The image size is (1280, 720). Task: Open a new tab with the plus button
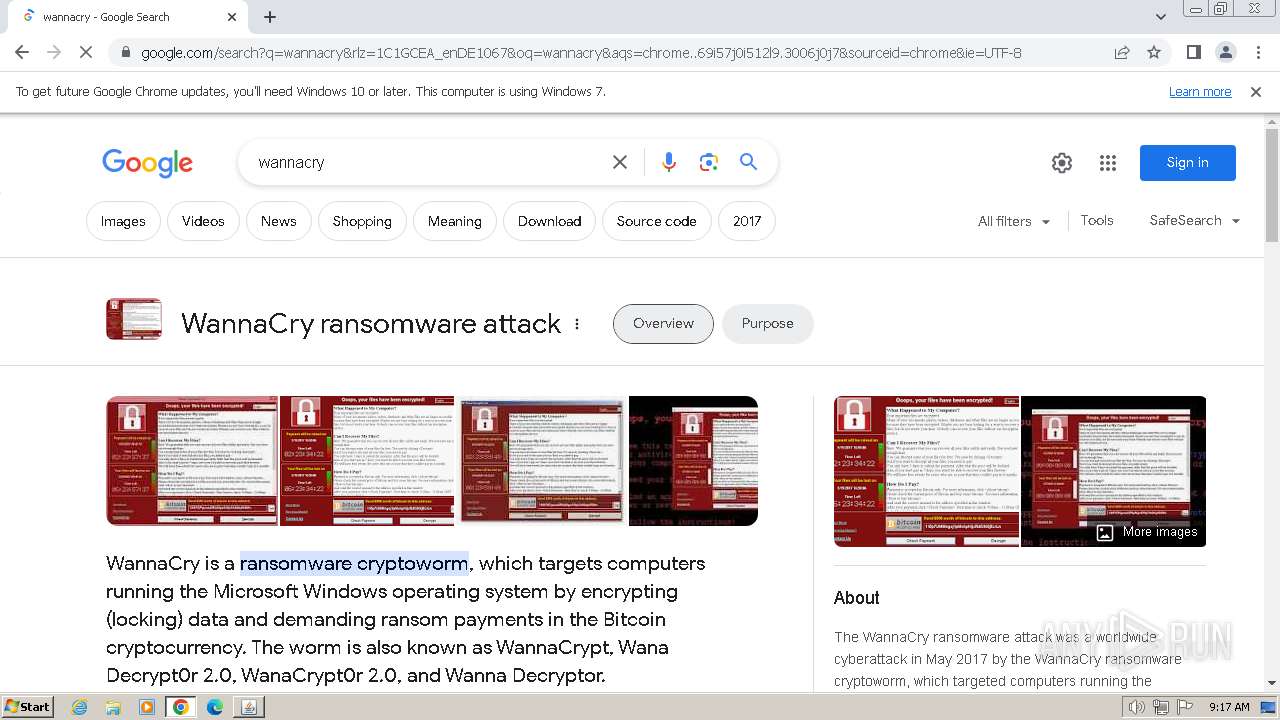[270, 17]
